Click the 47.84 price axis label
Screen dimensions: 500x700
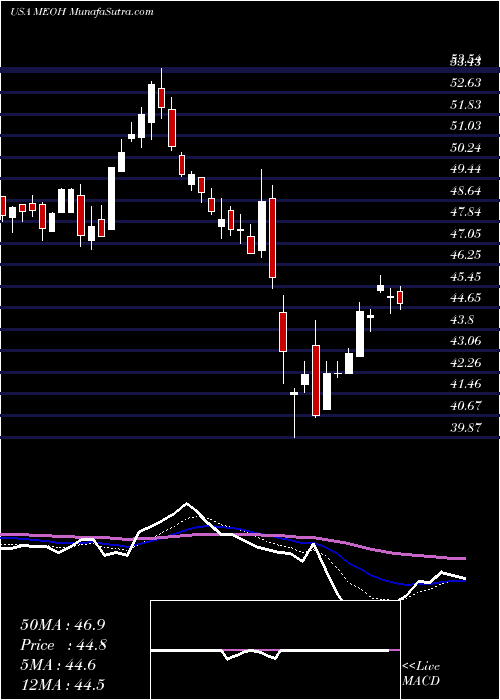coord(466,212)
